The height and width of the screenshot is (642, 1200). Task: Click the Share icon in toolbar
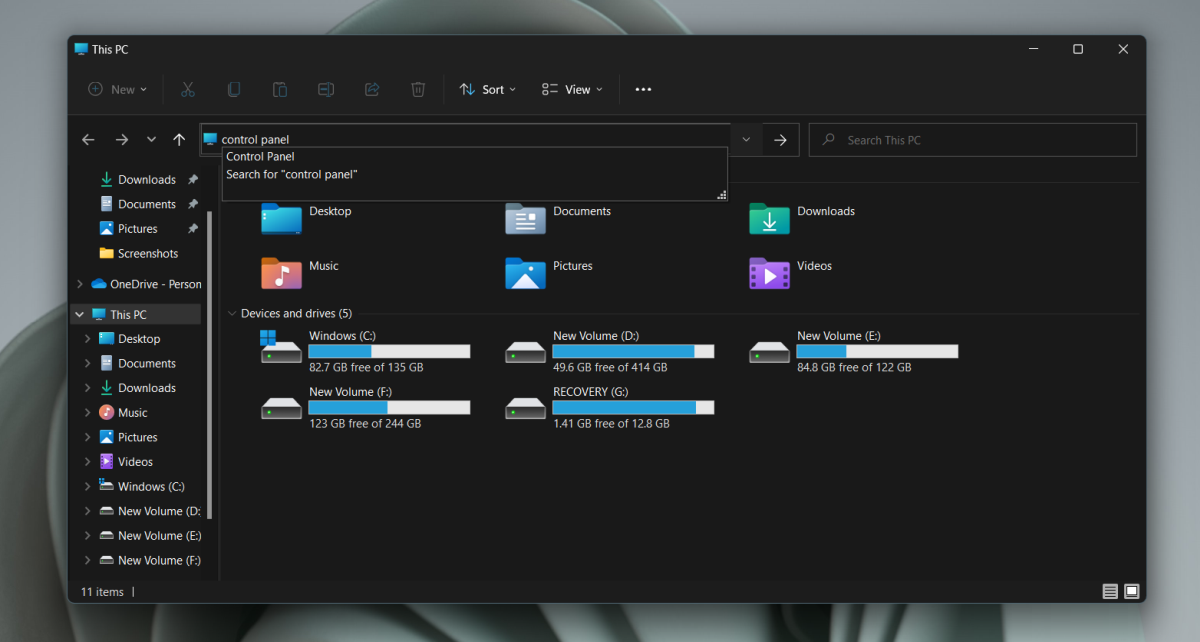click(x=372, y=89)
